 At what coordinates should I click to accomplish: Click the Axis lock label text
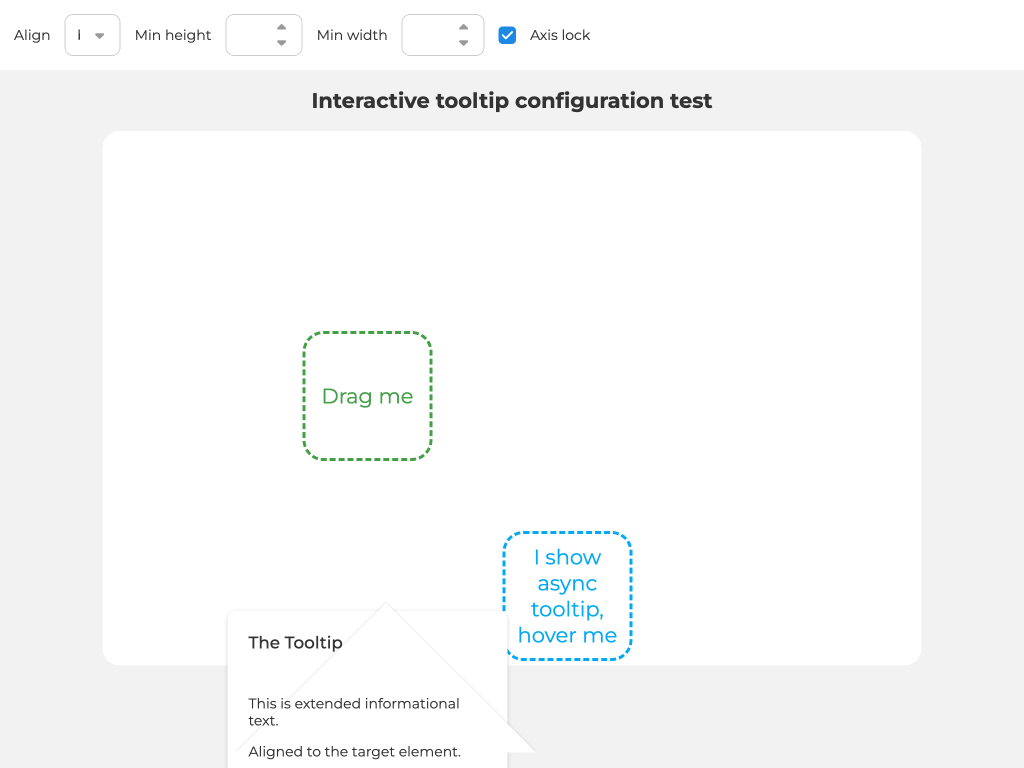pos(560,35)
